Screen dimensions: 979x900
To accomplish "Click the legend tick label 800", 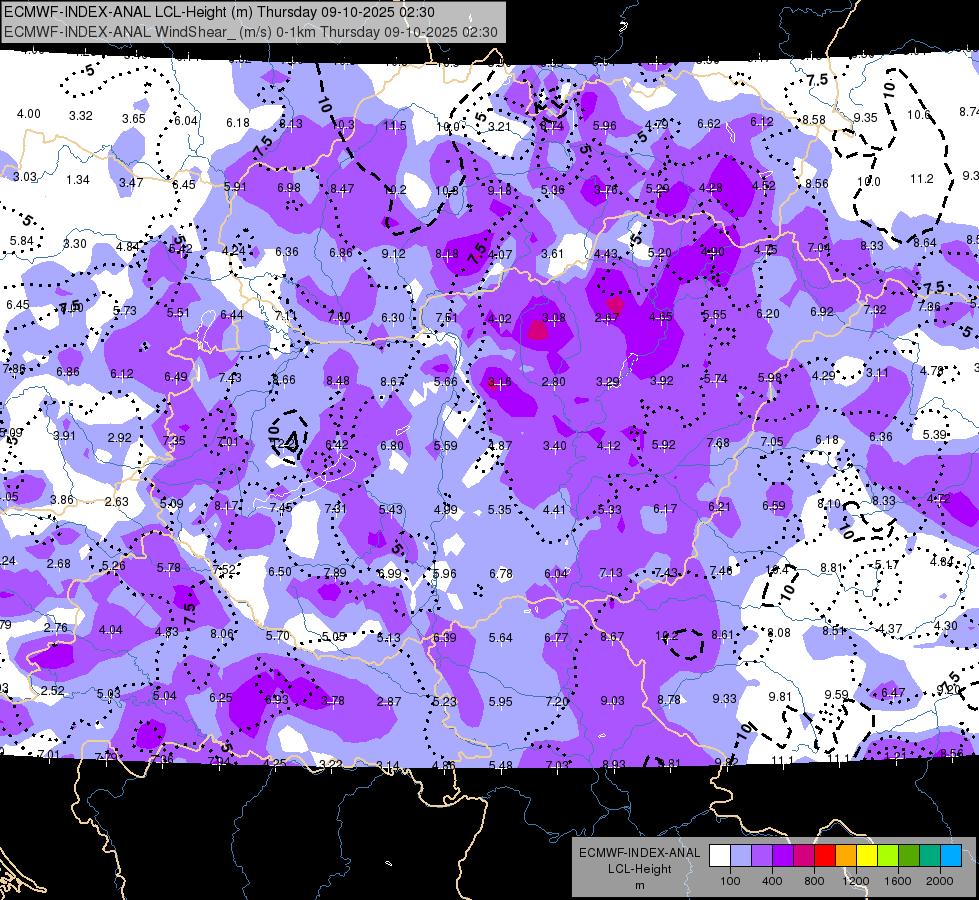I will (x=814, y=881).
